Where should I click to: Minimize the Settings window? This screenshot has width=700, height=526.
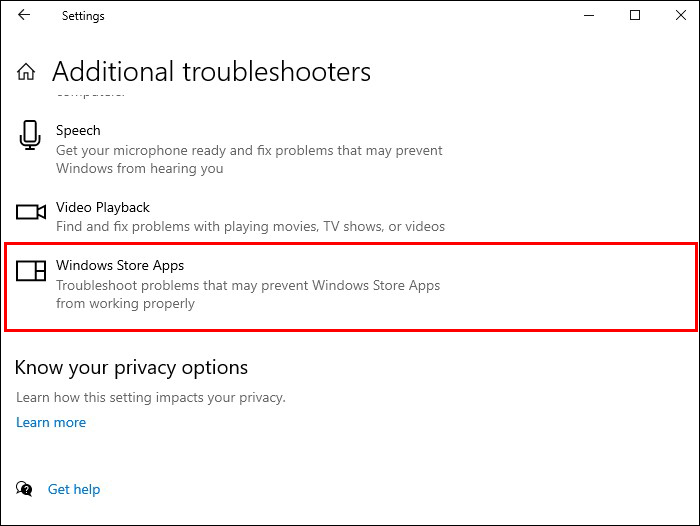click(x=588, y=16)
